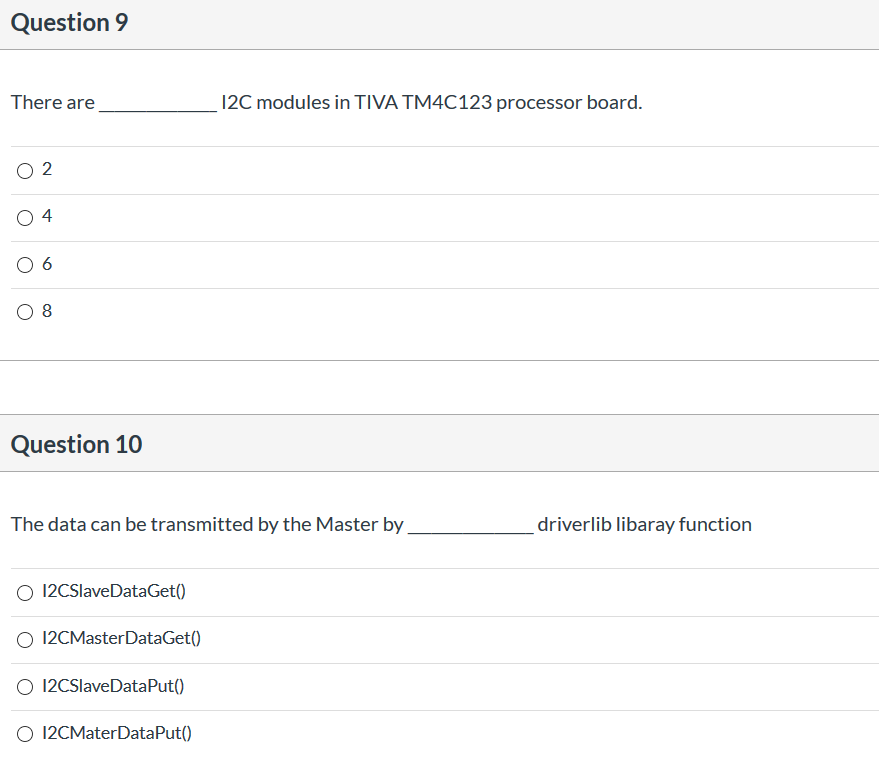
Task: Click the Question 10 heading
Action: 76,444
